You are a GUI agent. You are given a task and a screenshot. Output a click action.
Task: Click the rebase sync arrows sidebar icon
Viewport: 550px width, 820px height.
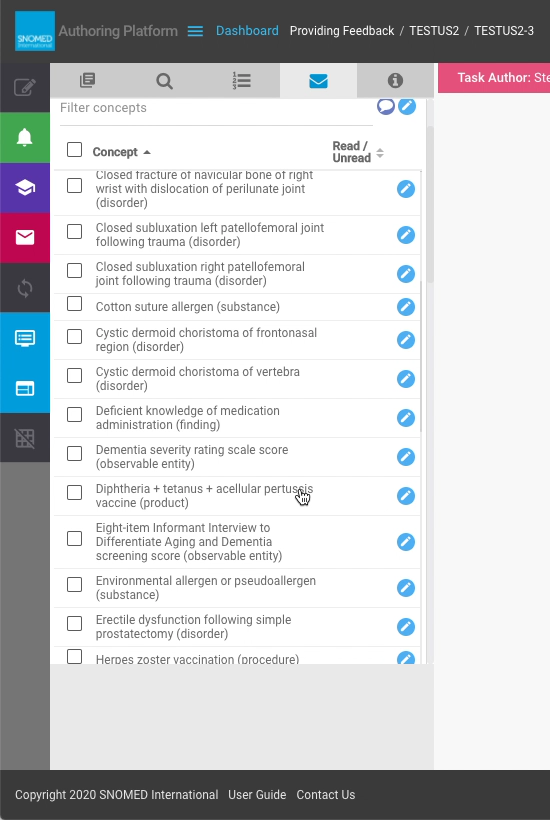click(25, 288)
